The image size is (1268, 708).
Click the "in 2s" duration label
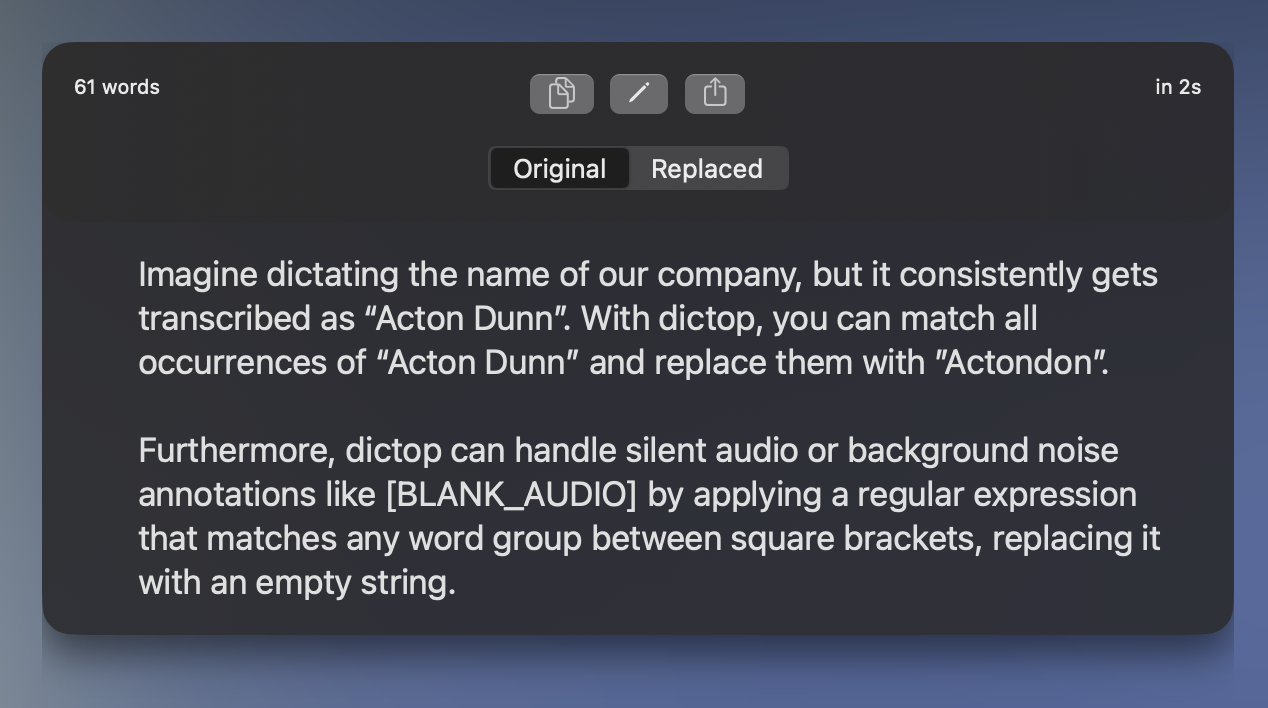point(1178,87)
